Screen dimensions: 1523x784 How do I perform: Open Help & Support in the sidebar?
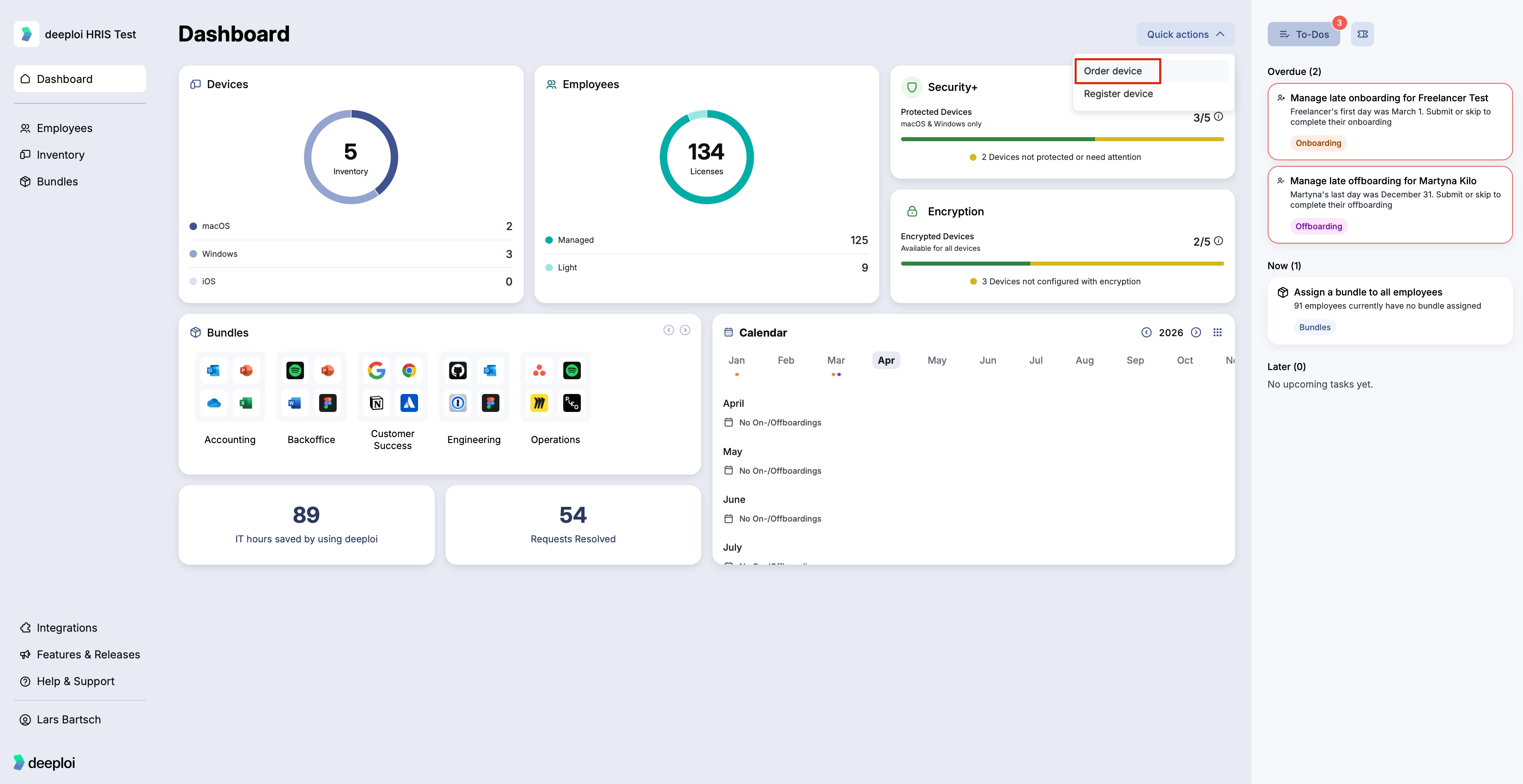point(80,681)
